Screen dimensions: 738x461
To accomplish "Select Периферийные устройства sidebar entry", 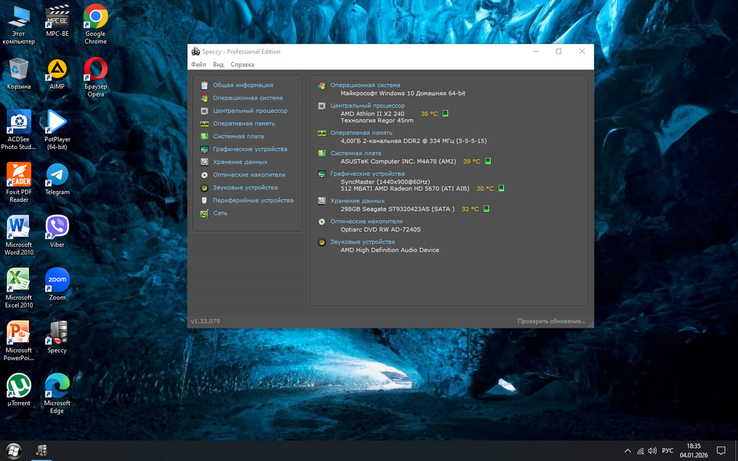I will point(253,200).
